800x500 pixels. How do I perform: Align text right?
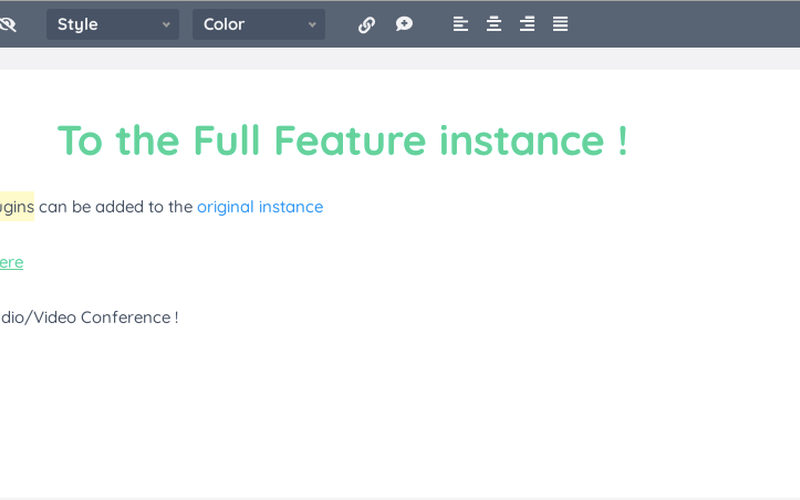click(527, 24)
